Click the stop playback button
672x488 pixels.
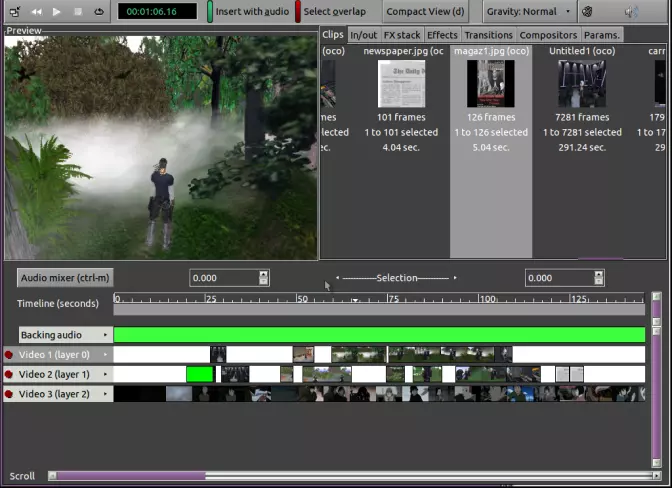click(x=78, y=12)
